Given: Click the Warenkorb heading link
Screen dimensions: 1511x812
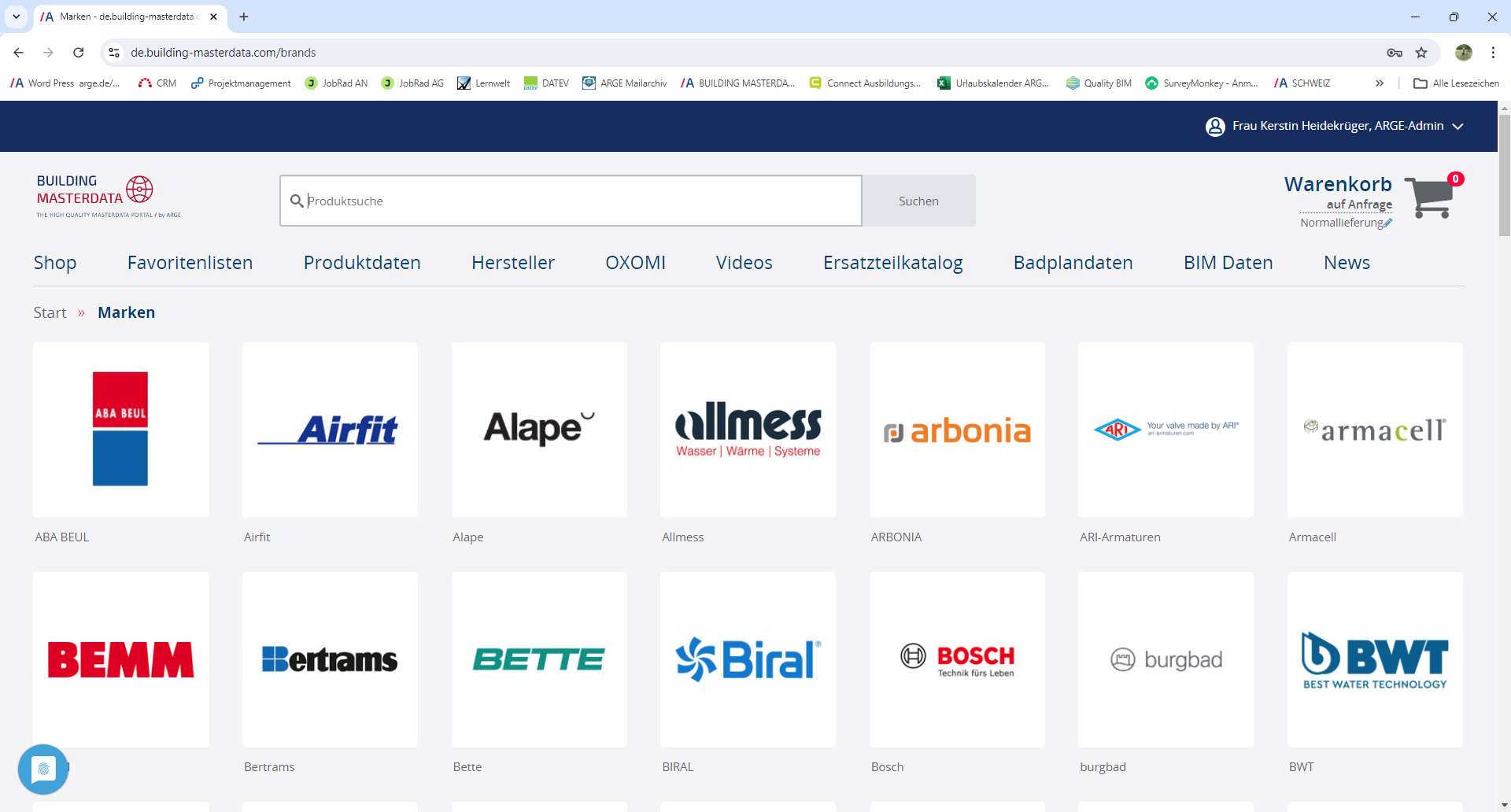Looking at the screenshot, I should [1338, 184].
